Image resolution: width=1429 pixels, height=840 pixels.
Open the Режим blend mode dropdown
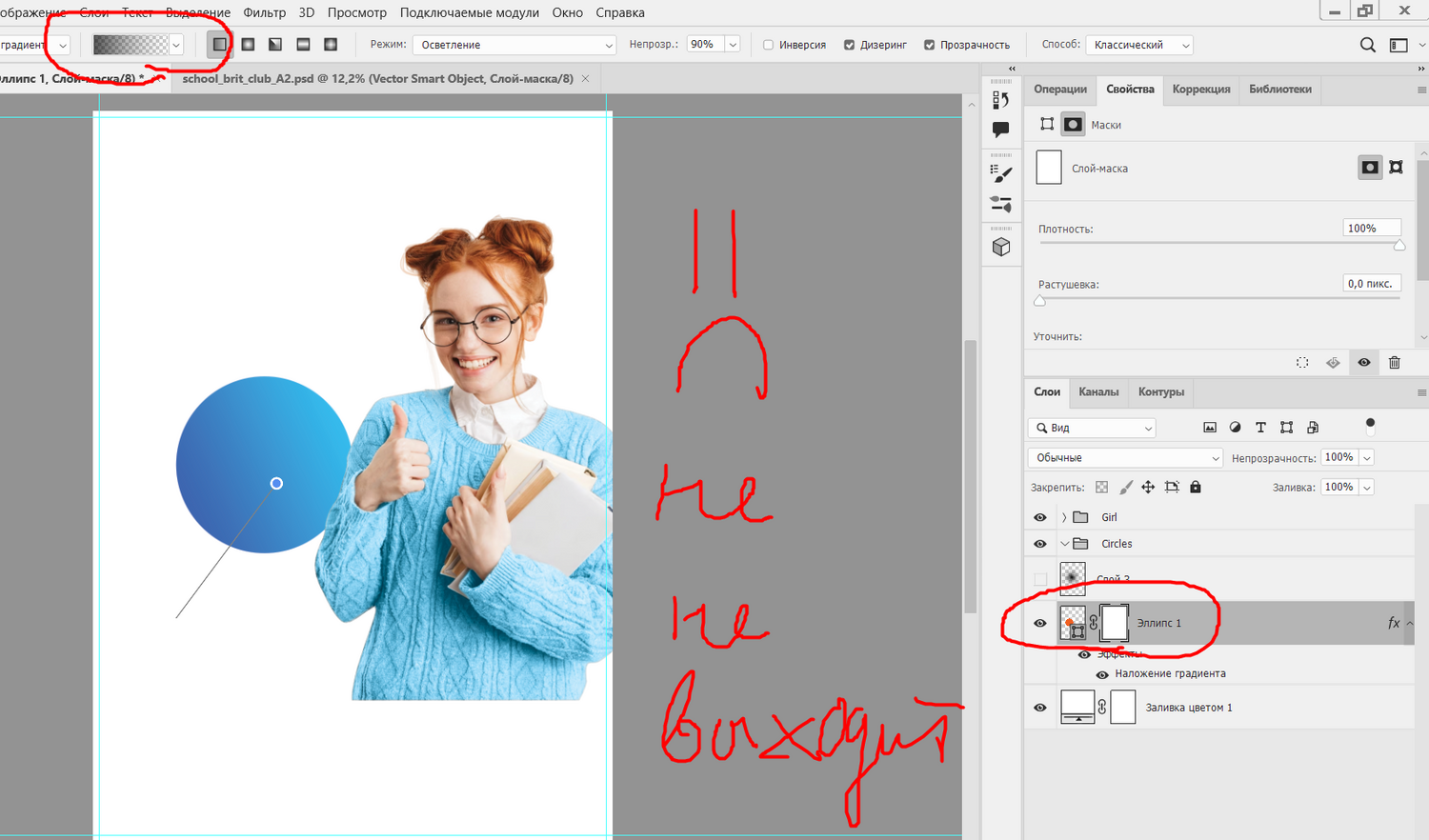514,45
